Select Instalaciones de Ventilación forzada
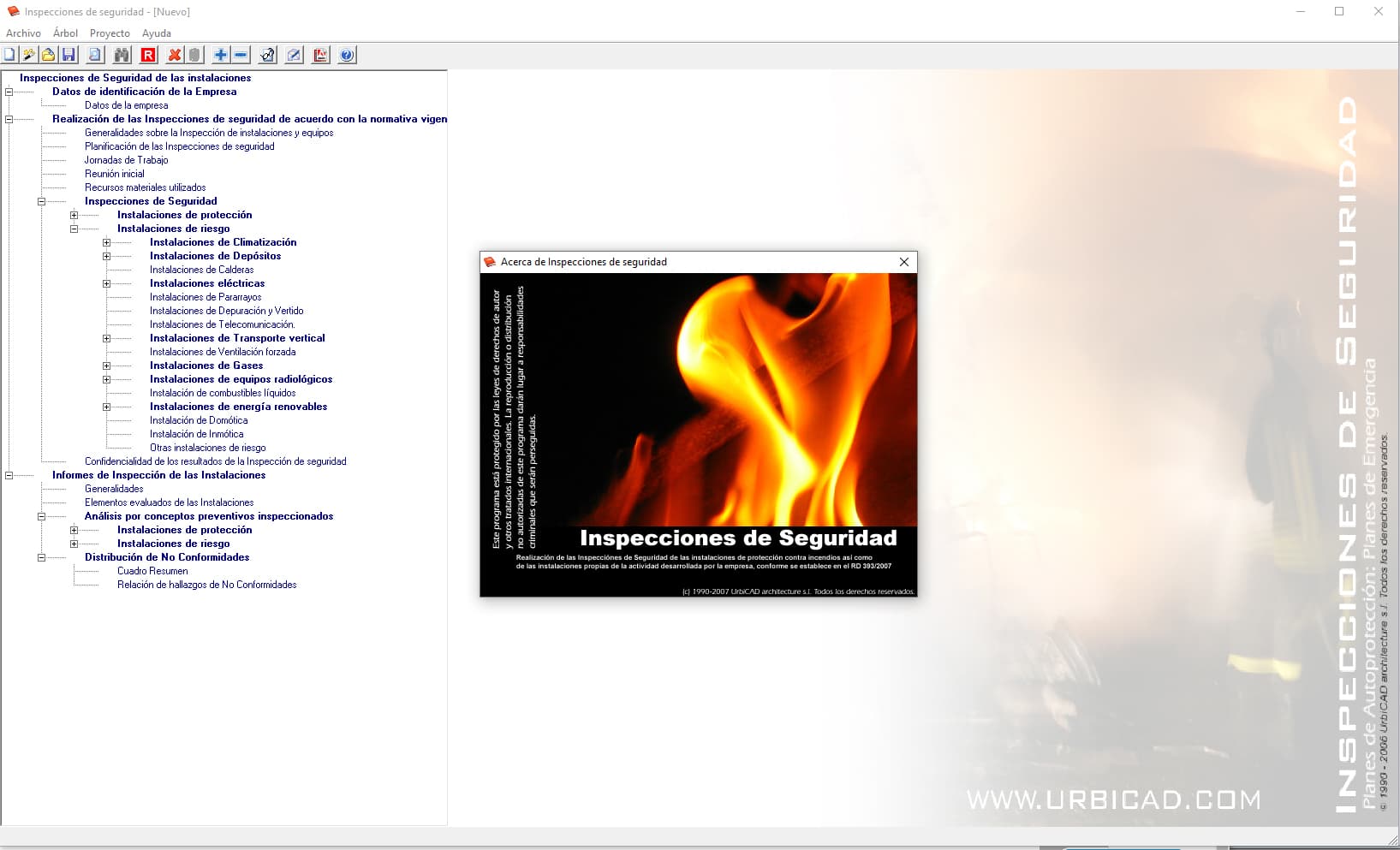The width and height of the screenshot is (1400, 850). 223,352
